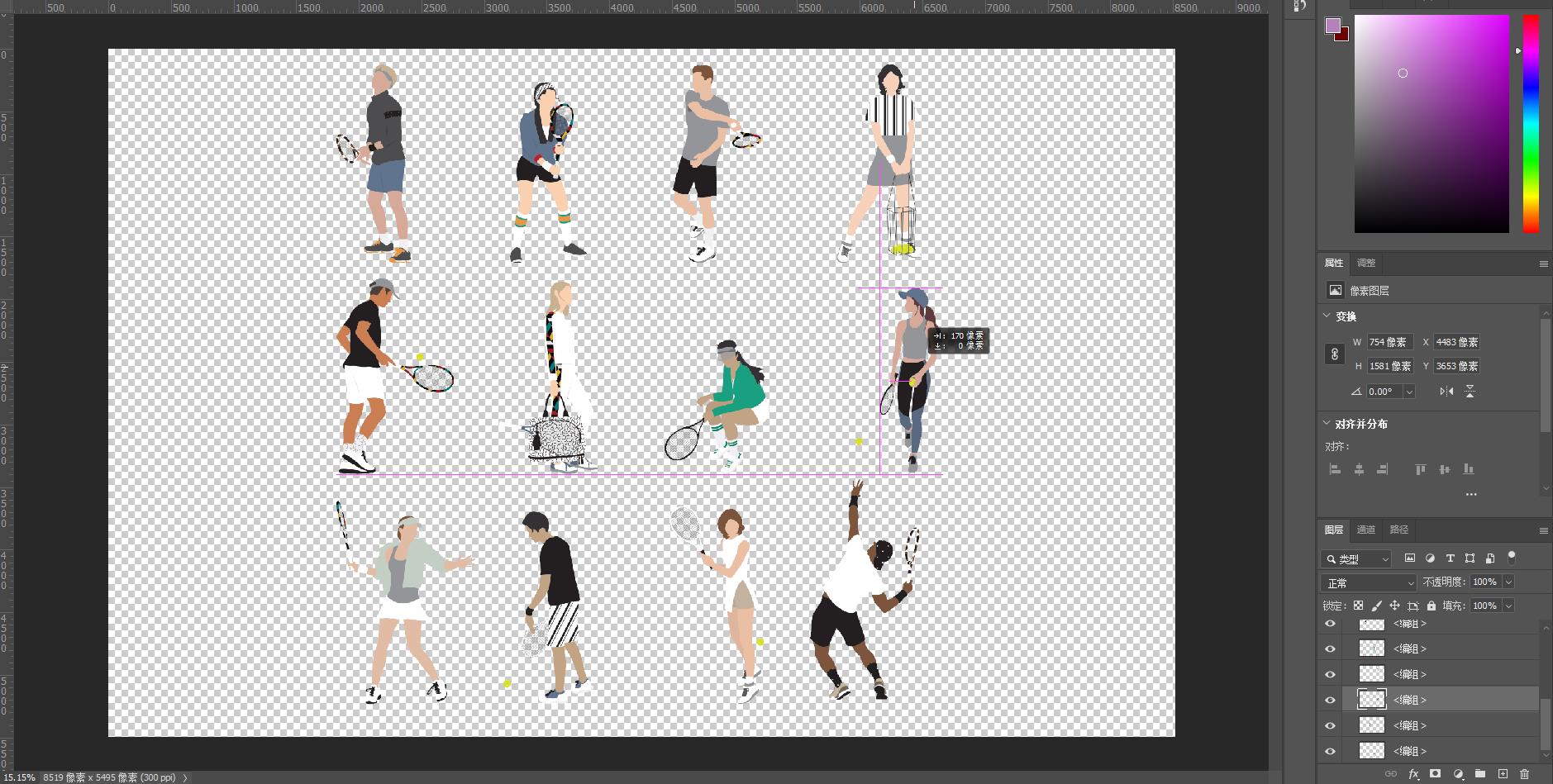Click on the rainbow hue slider
The height and width of the screenshot is (784, 1553).
[1531, 124]
